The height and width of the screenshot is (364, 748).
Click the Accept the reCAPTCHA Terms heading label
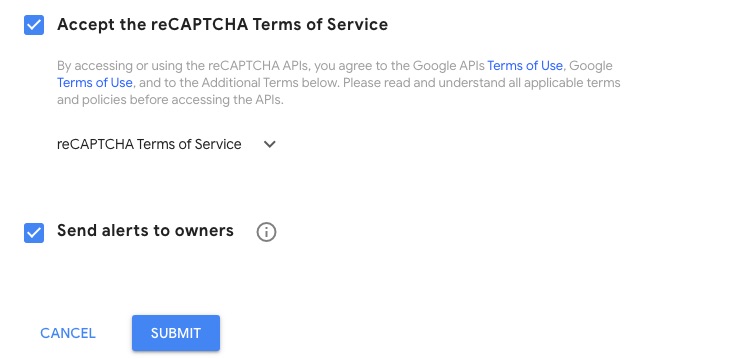pyautogui.click(x=222, y=24)
